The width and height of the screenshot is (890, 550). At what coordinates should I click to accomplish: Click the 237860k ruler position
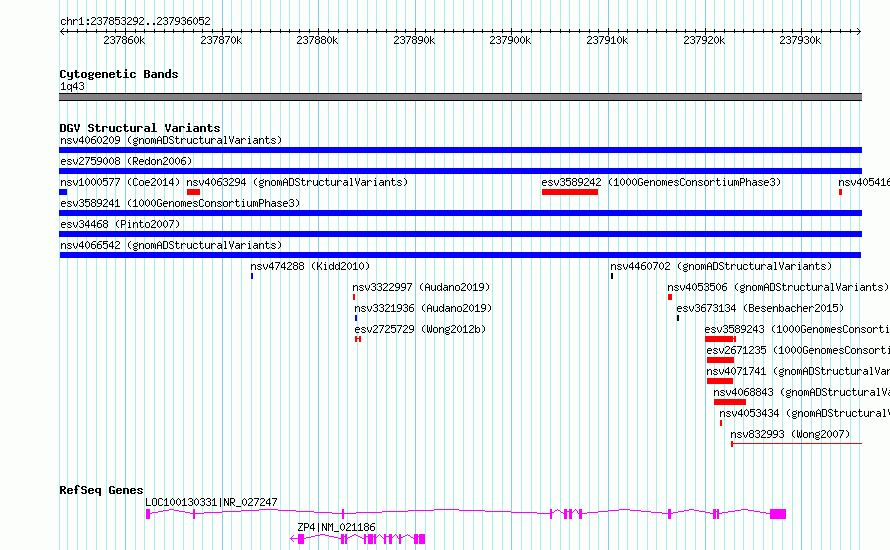(124, 40)
